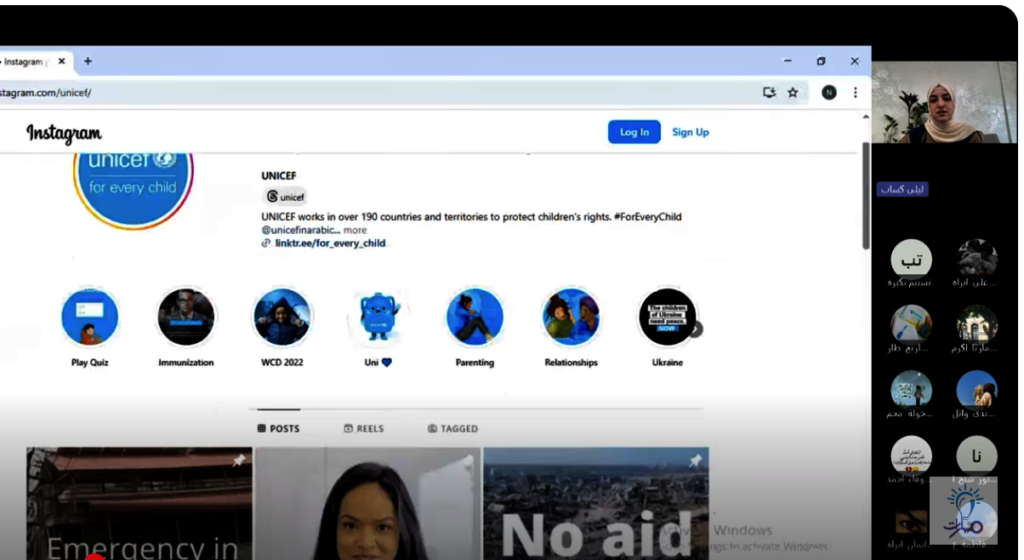Click the browser address bar URL

coord(46,93)
